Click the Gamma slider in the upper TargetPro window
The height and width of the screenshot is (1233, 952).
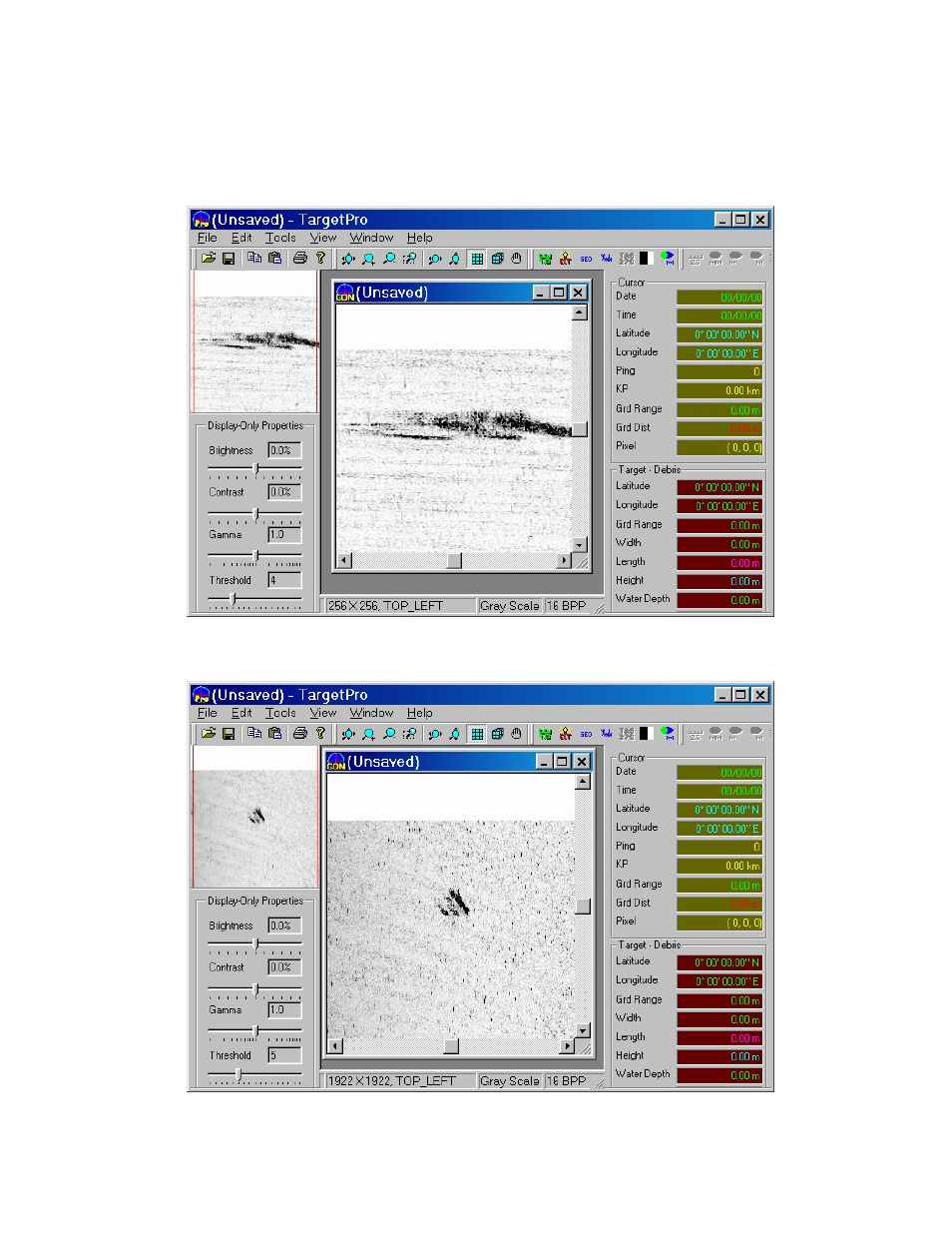tap(254, 557)
